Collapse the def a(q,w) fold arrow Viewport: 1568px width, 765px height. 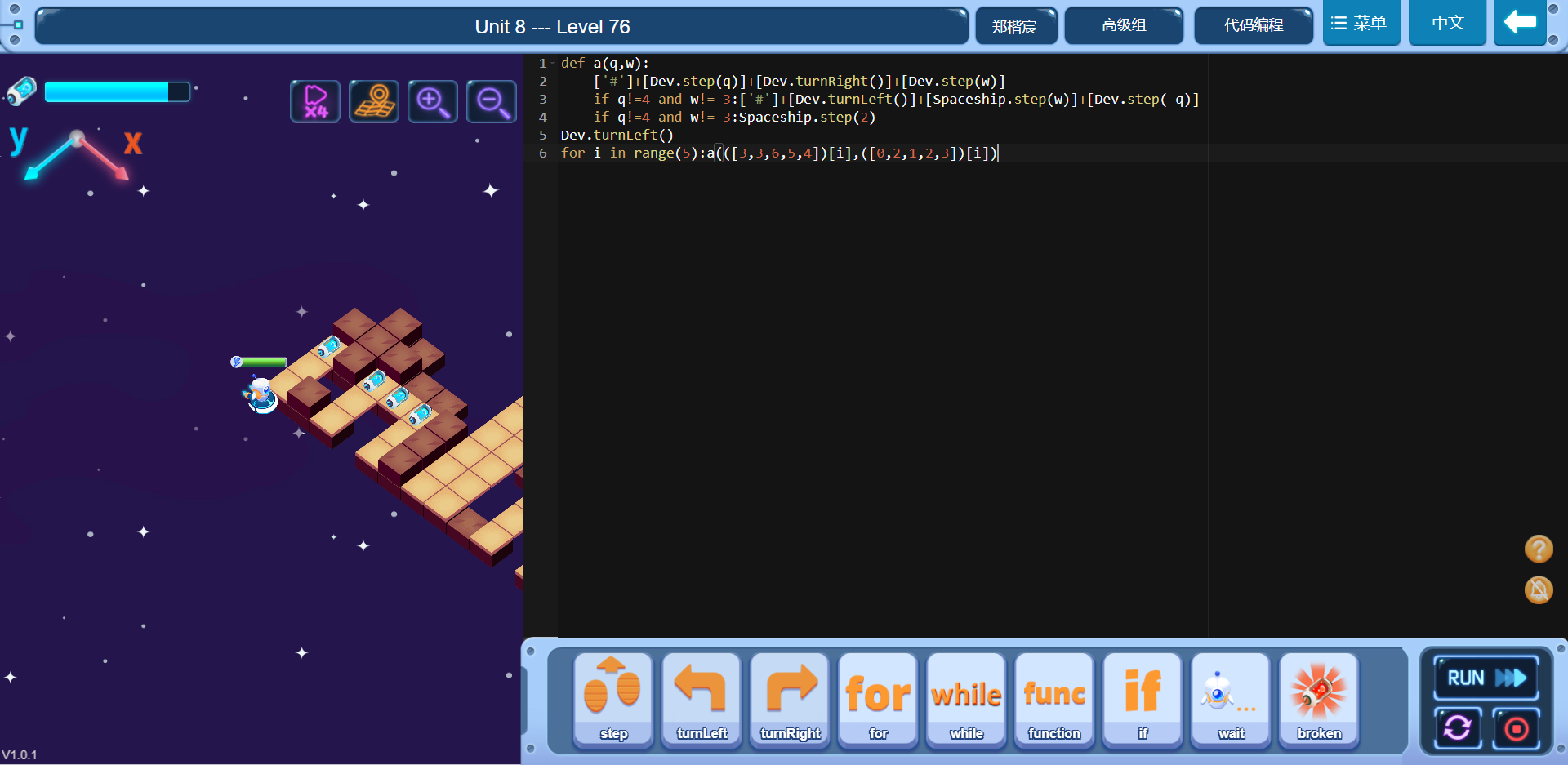tap(553, 63)
